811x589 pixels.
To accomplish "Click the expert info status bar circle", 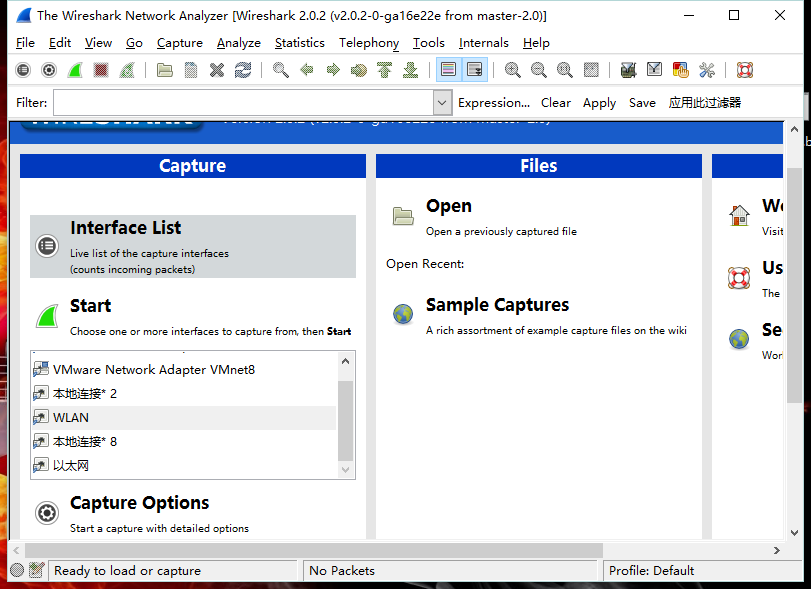I will (17, 570).
